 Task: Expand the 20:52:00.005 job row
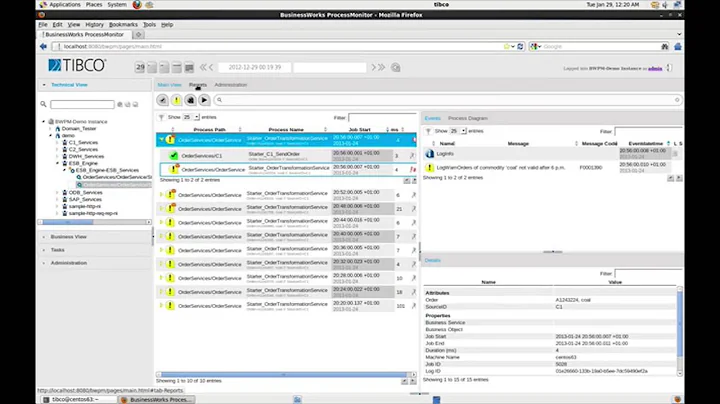[161, 195]
